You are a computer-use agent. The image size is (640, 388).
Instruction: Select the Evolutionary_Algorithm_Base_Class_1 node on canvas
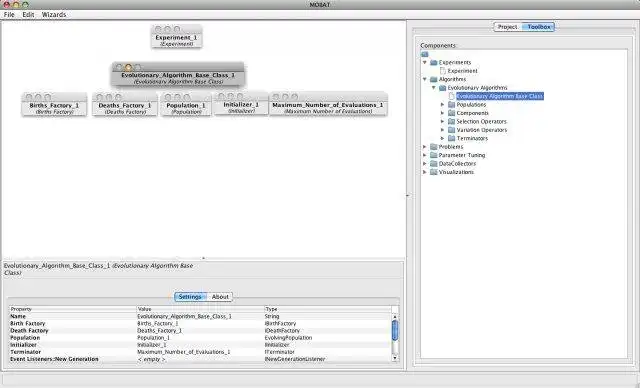(x=178, y=75)
